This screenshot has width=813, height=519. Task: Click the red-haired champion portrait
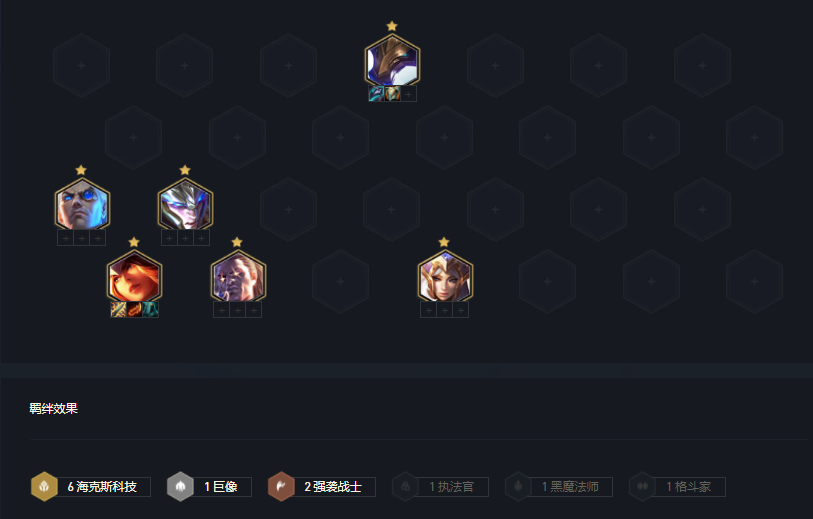coord(134,277)
